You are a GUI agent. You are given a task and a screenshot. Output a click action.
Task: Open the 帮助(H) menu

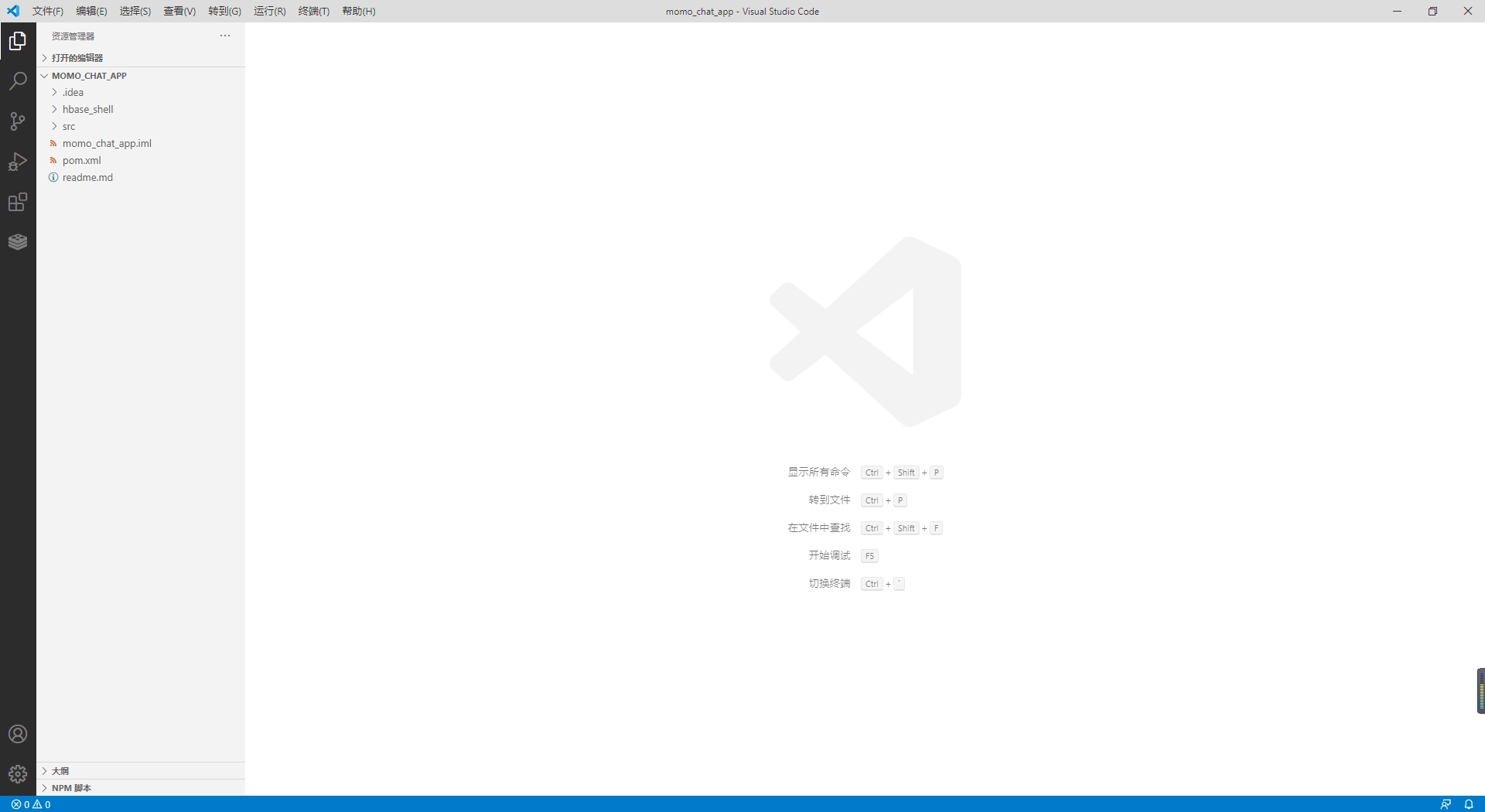[359, 11]
